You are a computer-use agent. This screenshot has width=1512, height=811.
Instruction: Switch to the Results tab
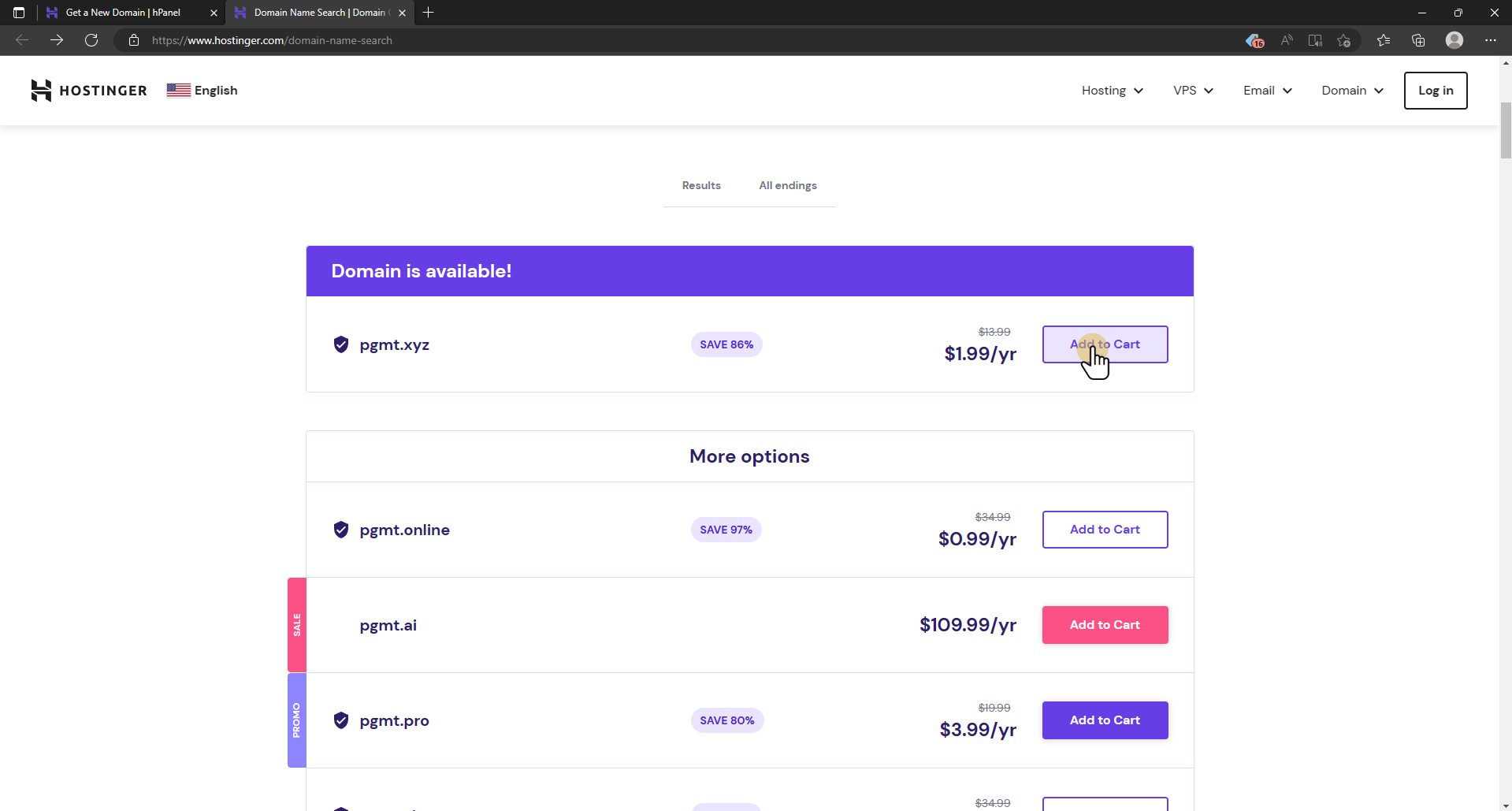[701, 185]
